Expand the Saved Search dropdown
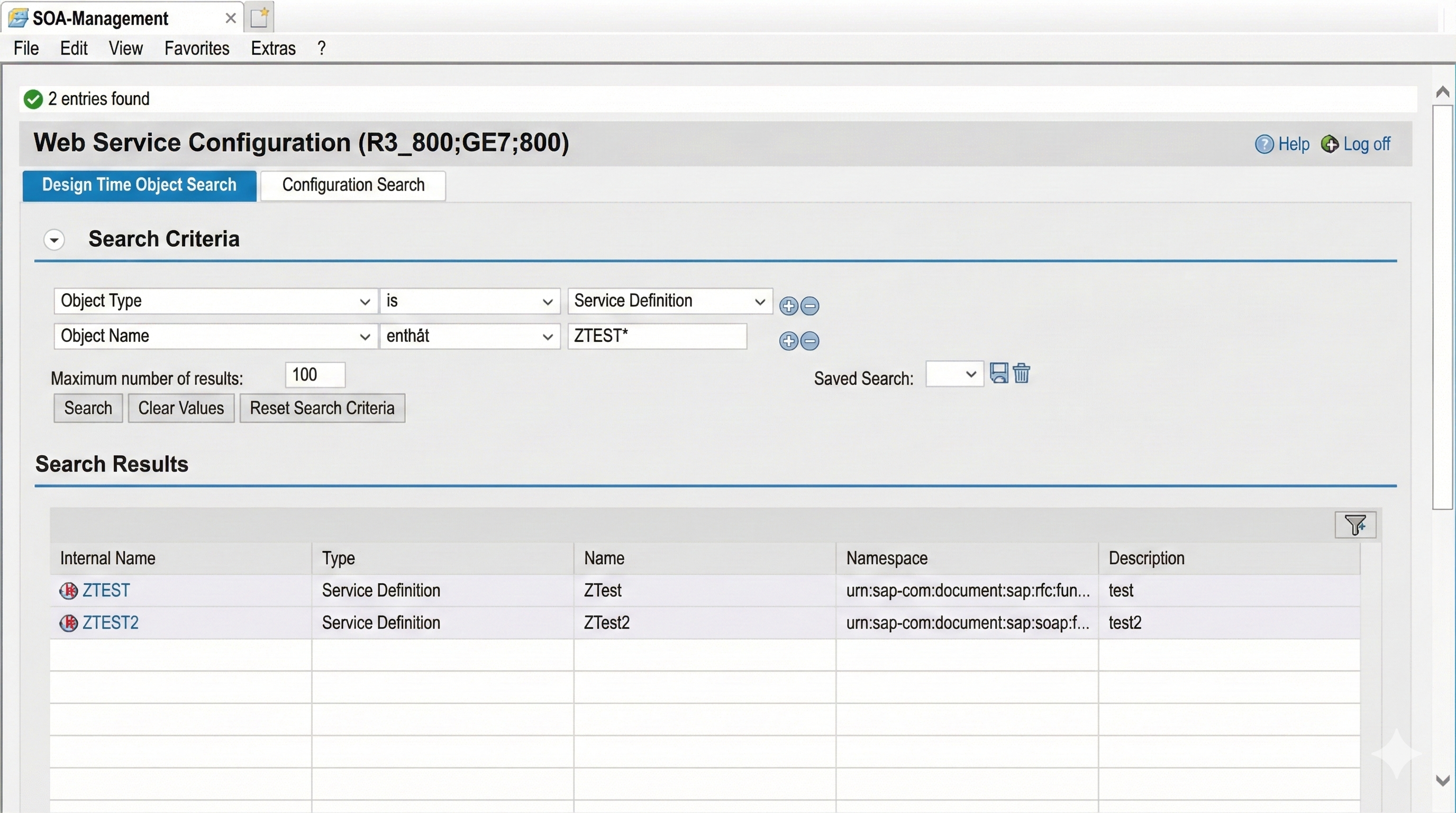 pyautogui.click(x=970, y=374)
